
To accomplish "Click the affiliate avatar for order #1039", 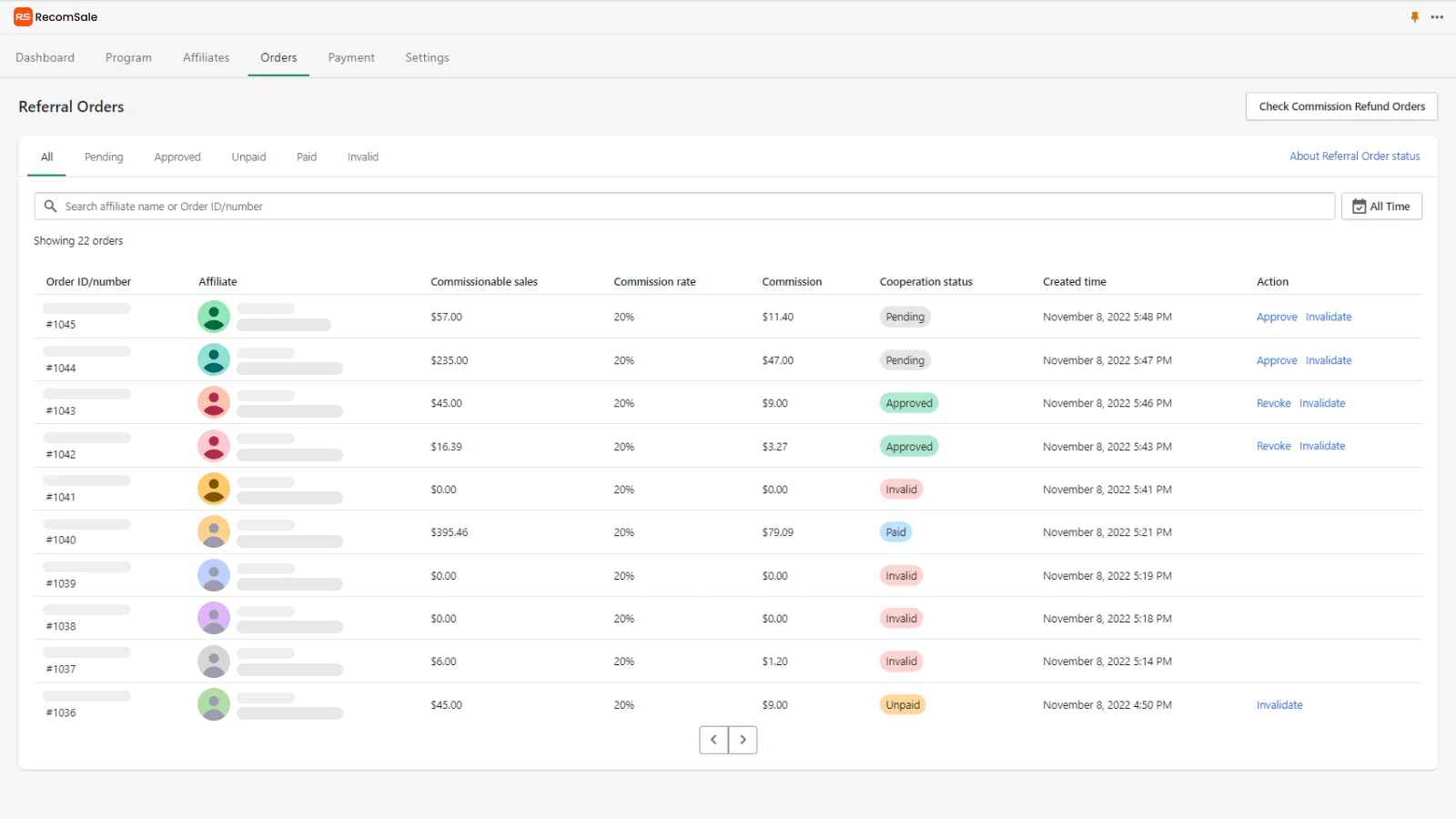I will (x=214, y=575).
